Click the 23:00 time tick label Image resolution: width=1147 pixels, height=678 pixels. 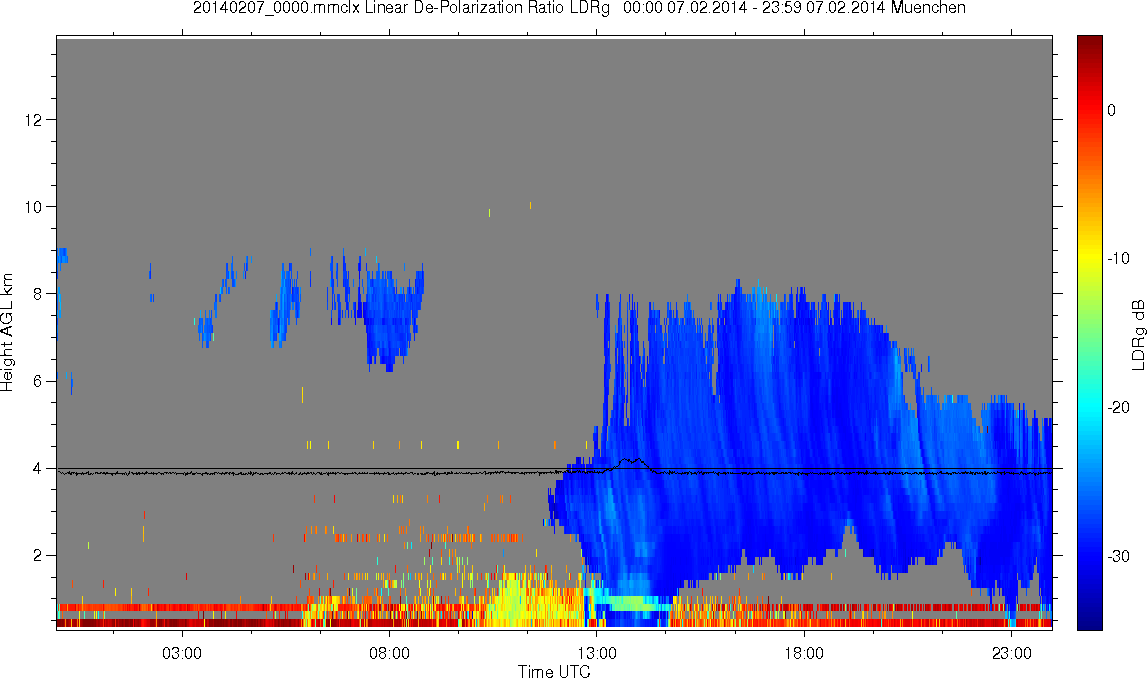[x=1012, y=653]
